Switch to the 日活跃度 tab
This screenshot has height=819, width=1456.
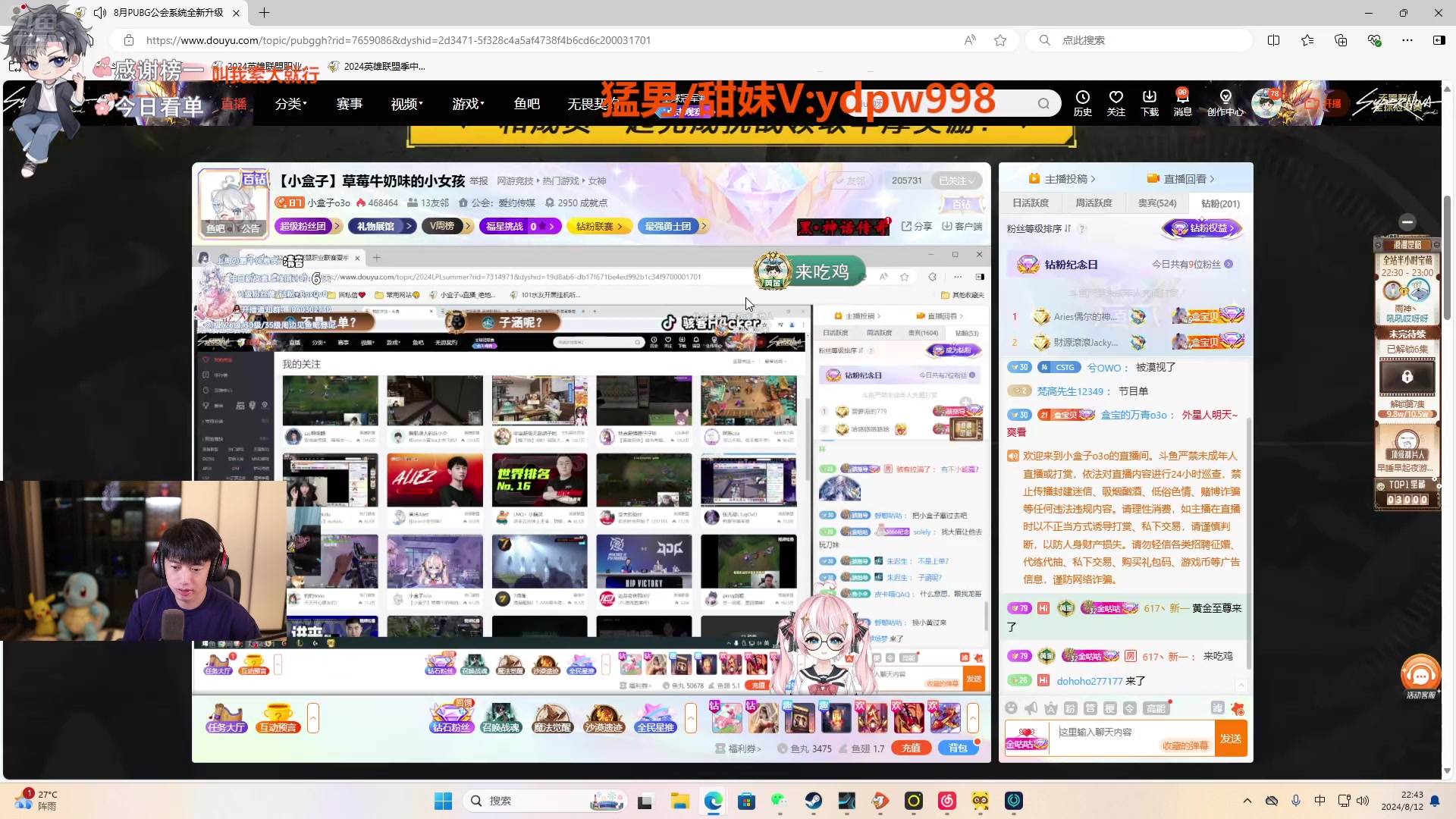tap(1031, 203)
